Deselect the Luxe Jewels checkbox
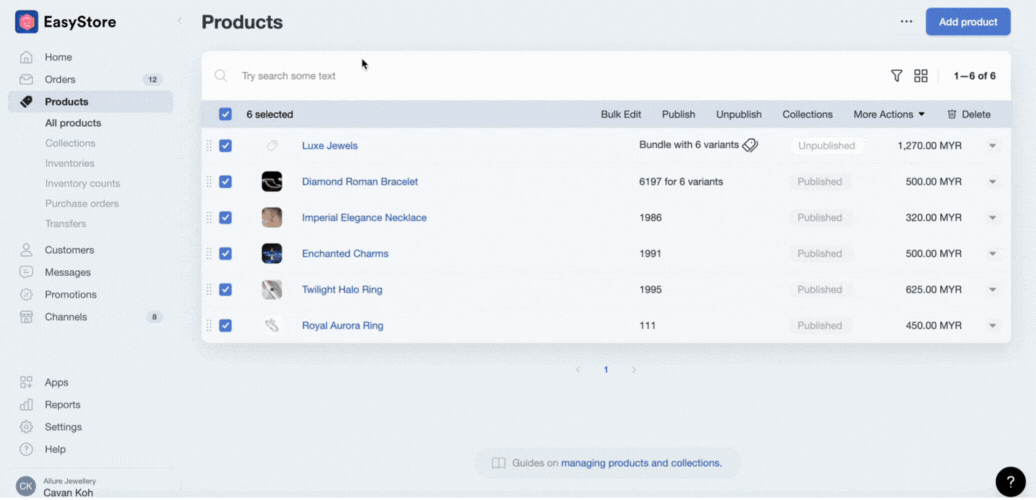This screenshot has width=1036, height=500. (x=225, y=146)
